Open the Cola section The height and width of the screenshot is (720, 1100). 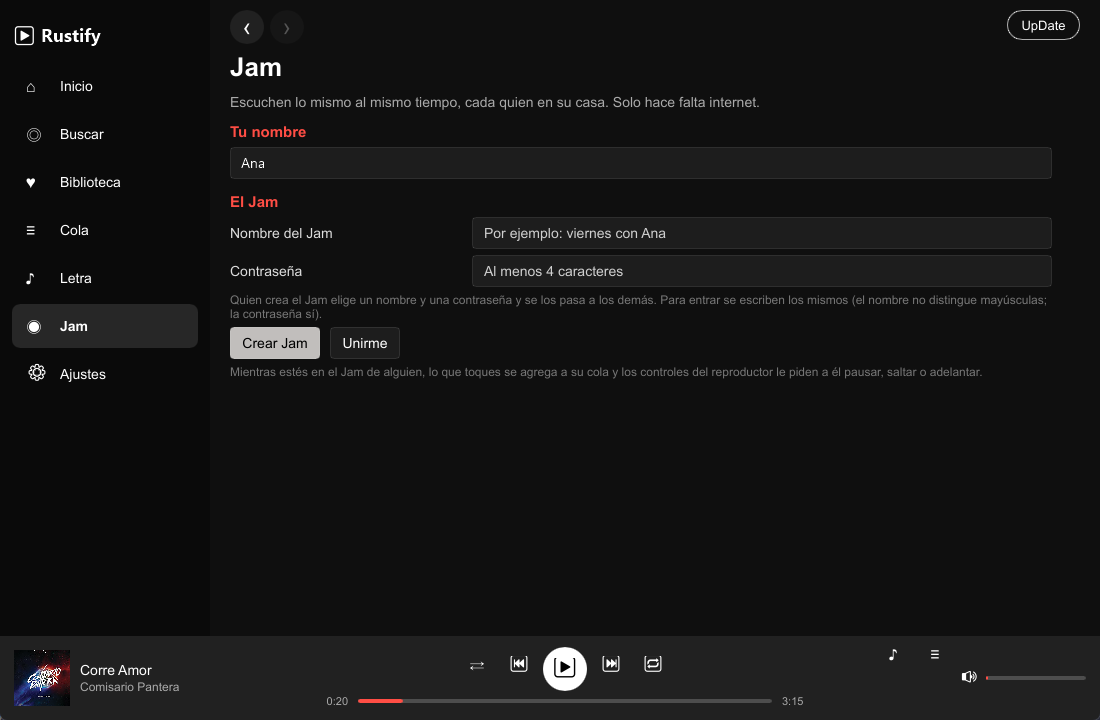tap(105, 230)
